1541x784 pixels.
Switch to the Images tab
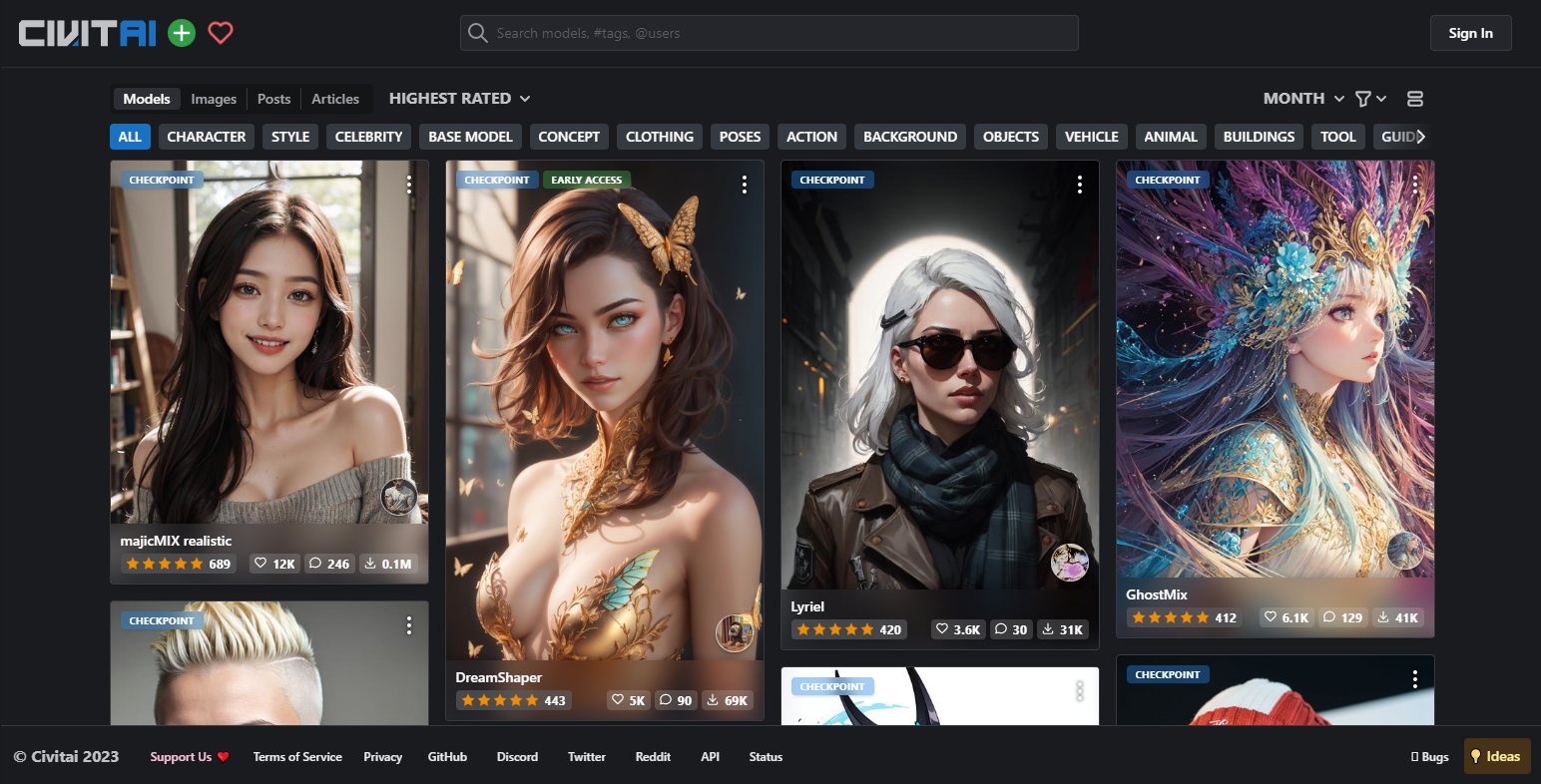(x=214, y=99)
